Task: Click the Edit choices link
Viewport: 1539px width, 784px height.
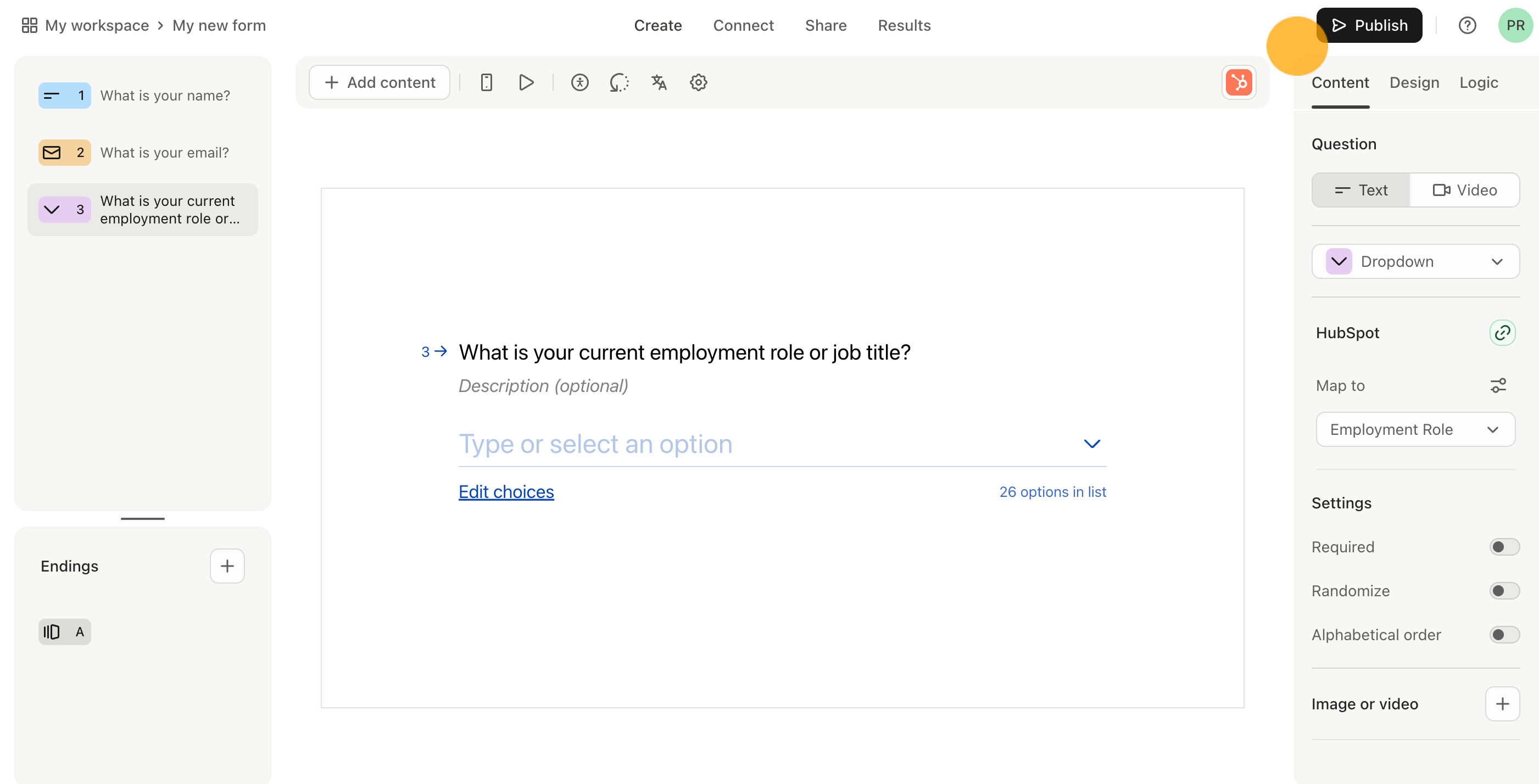Action: 506,492
